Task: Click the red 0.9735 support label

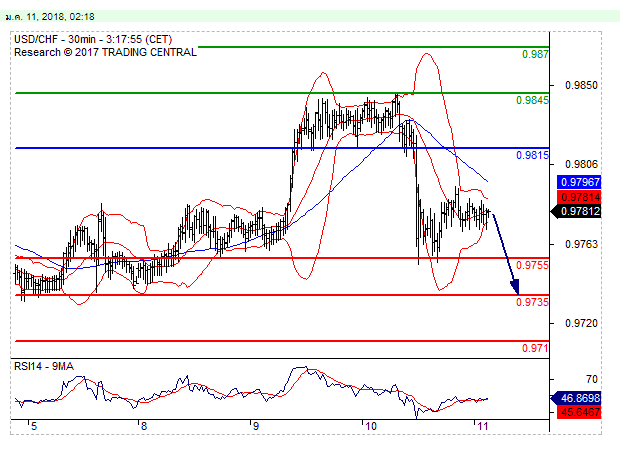Action: coord(532,302)
